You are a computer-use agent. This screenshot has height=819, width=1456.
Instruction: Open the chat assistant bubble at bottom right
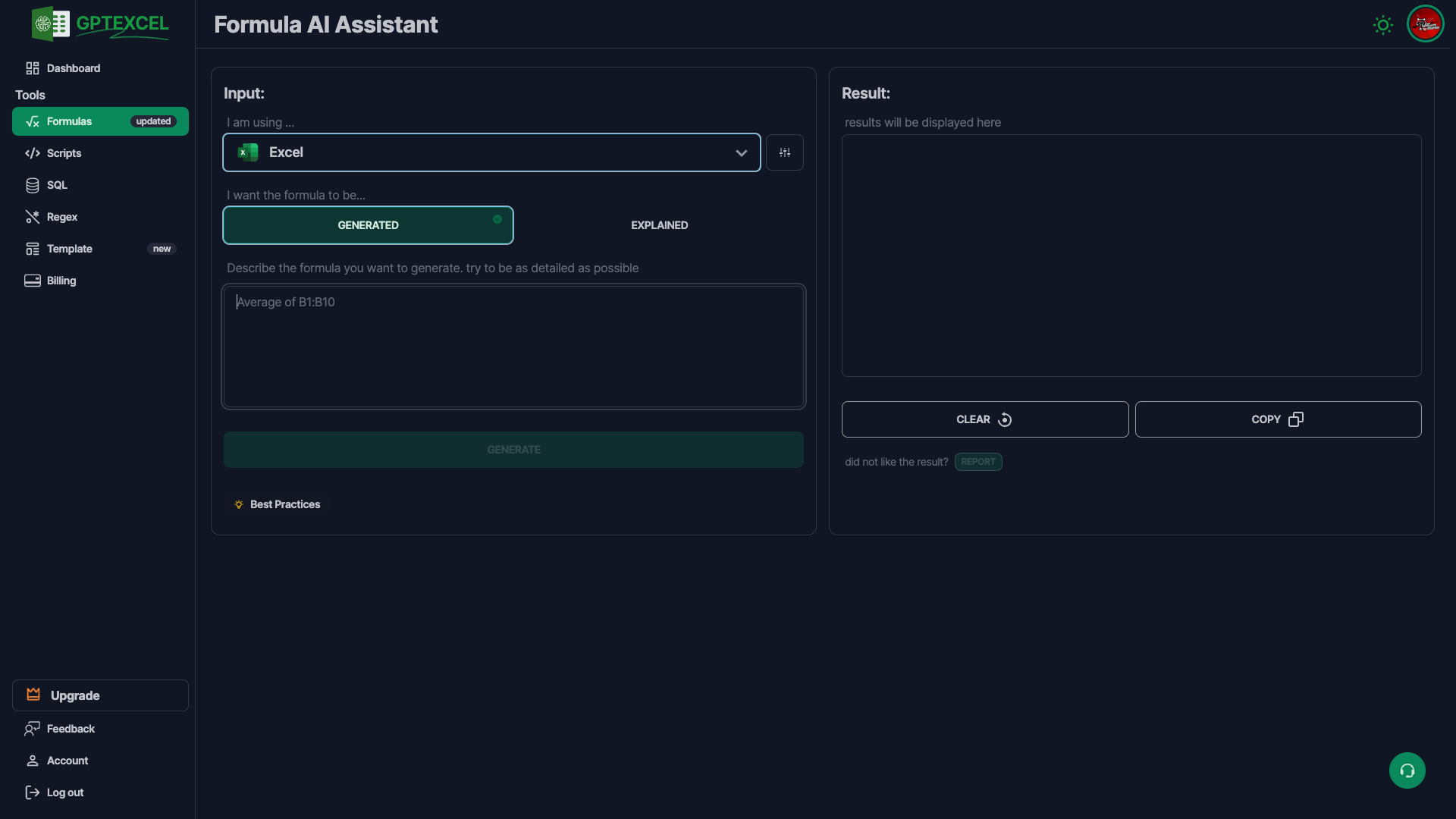[1407, 770]
